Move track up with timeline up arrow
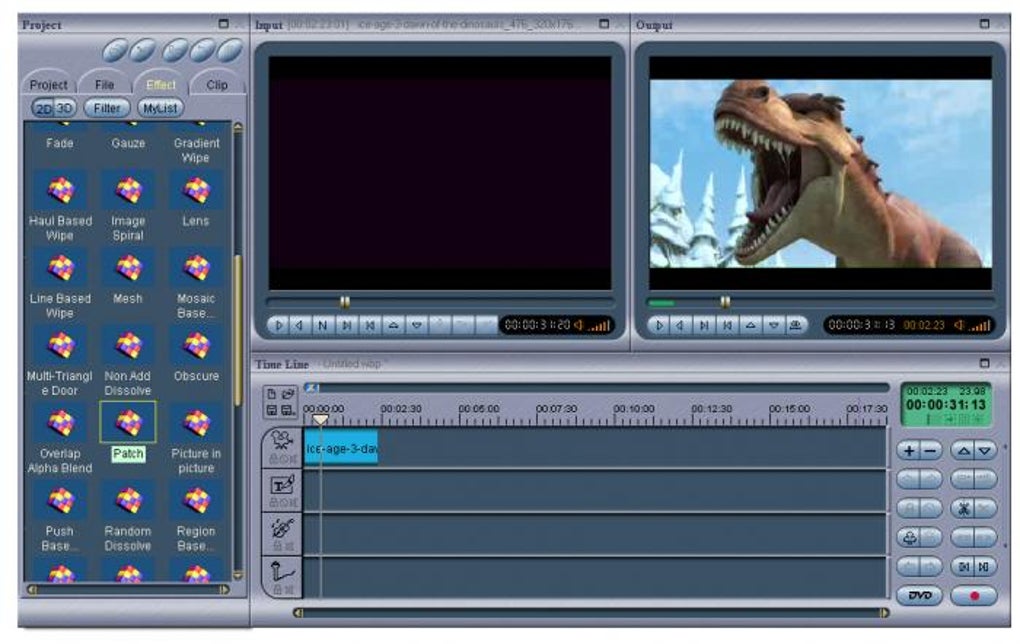 963,451
